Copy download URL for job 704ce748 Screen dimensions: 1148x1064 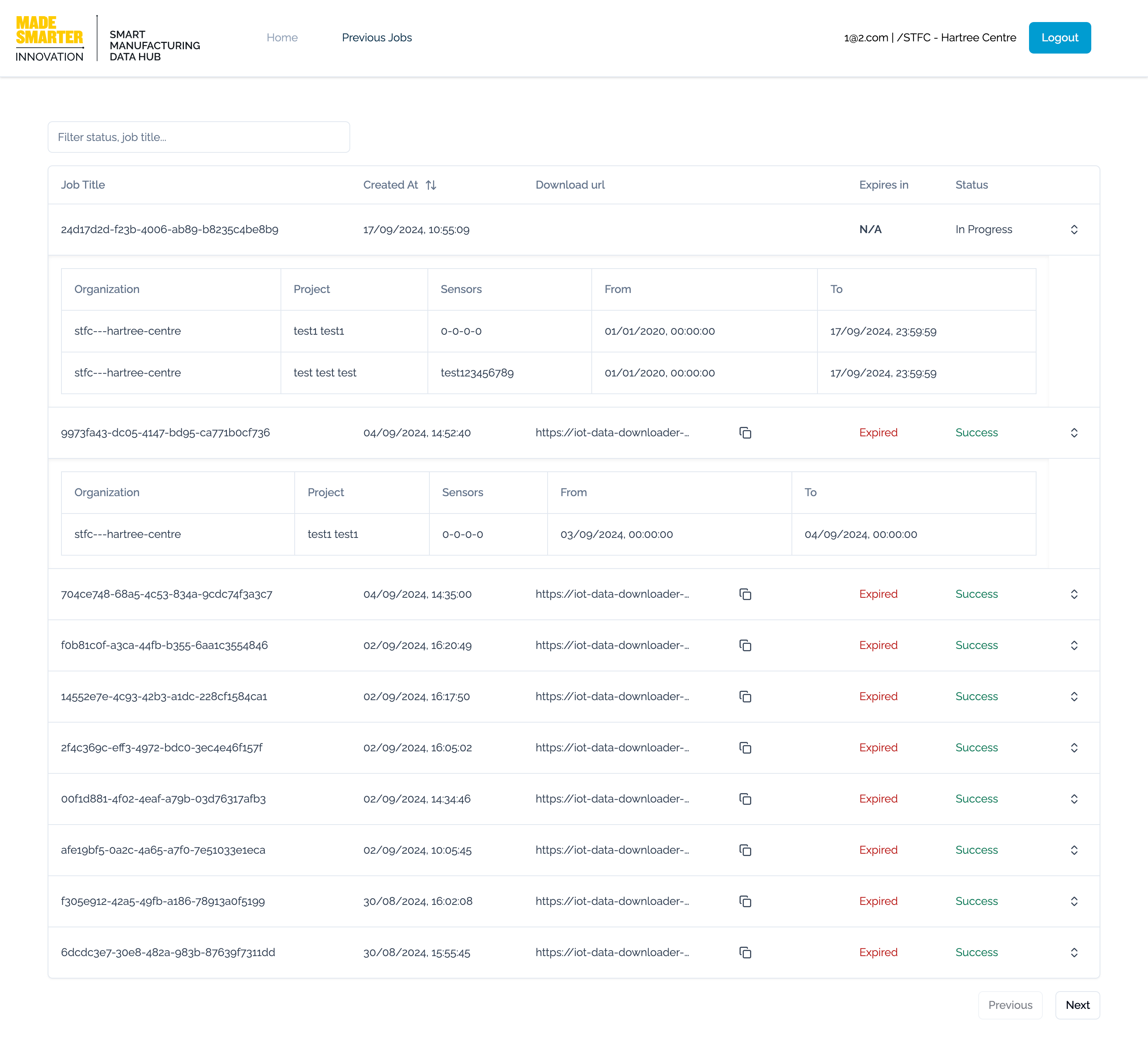pos(745,594)
